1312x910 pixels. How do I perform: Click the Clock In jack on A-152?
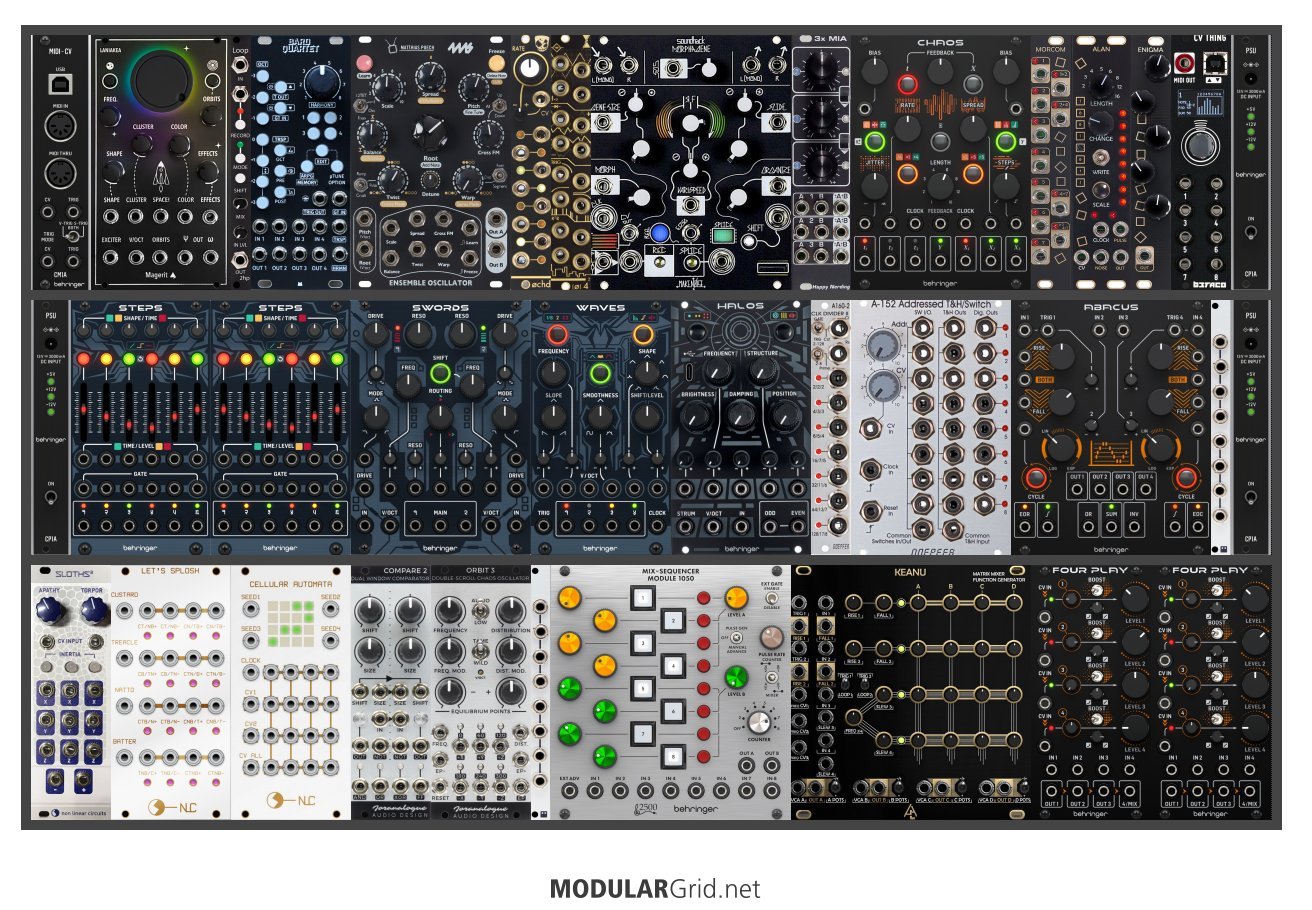(869, 468)
